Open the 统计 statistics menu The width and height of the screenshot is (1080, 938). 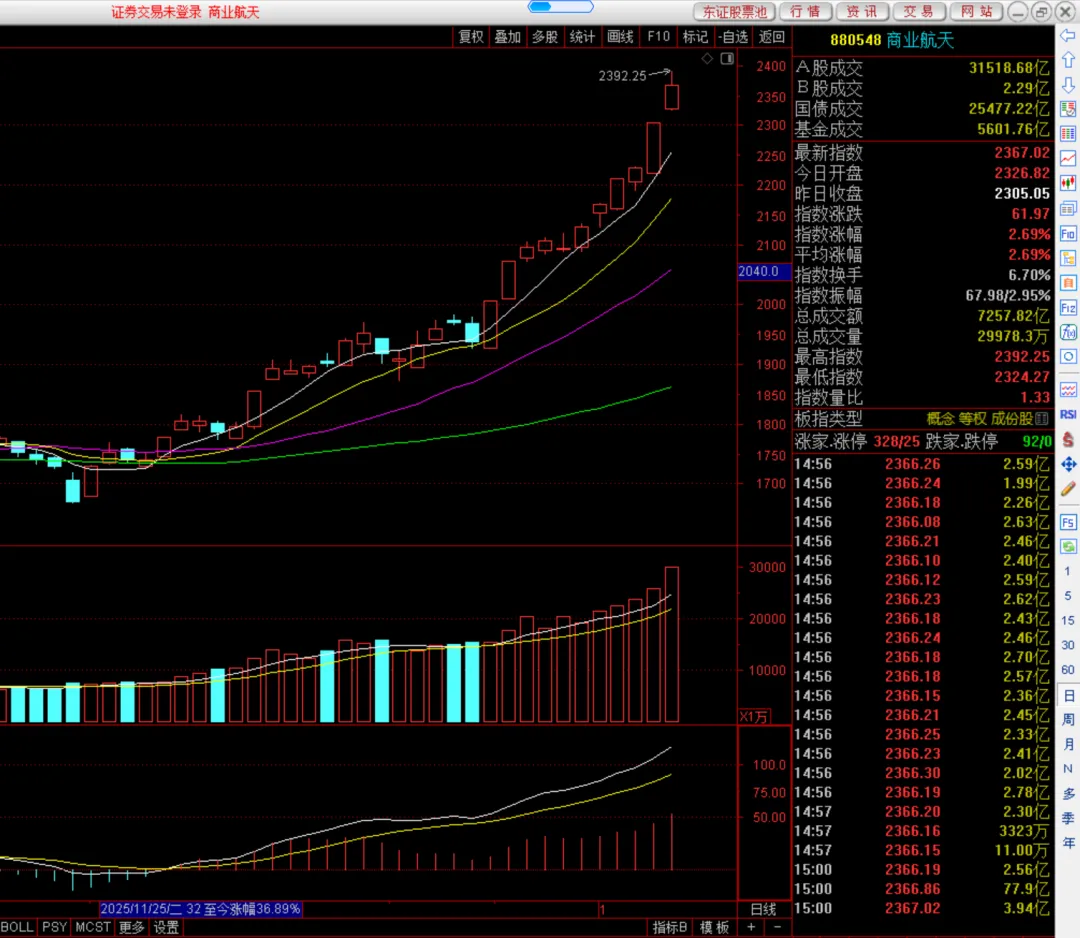tap(582, 37)
